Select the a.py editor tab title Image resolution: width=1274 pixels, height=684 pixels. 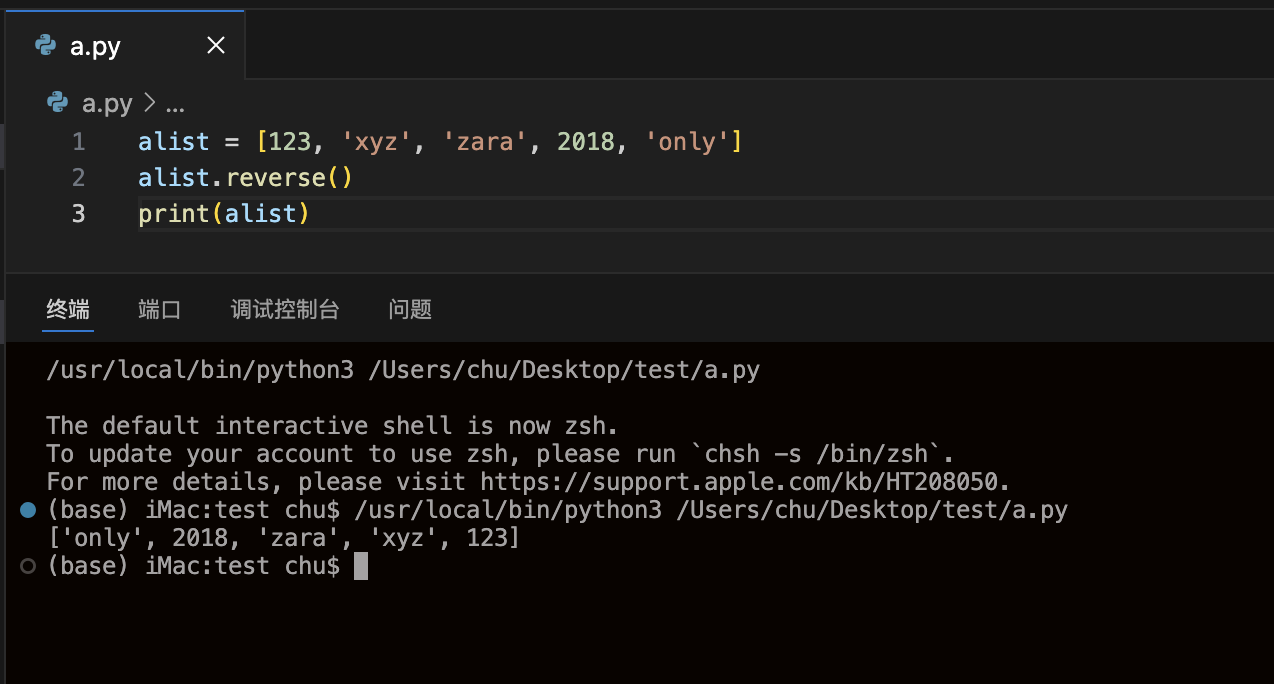[96, 47]
